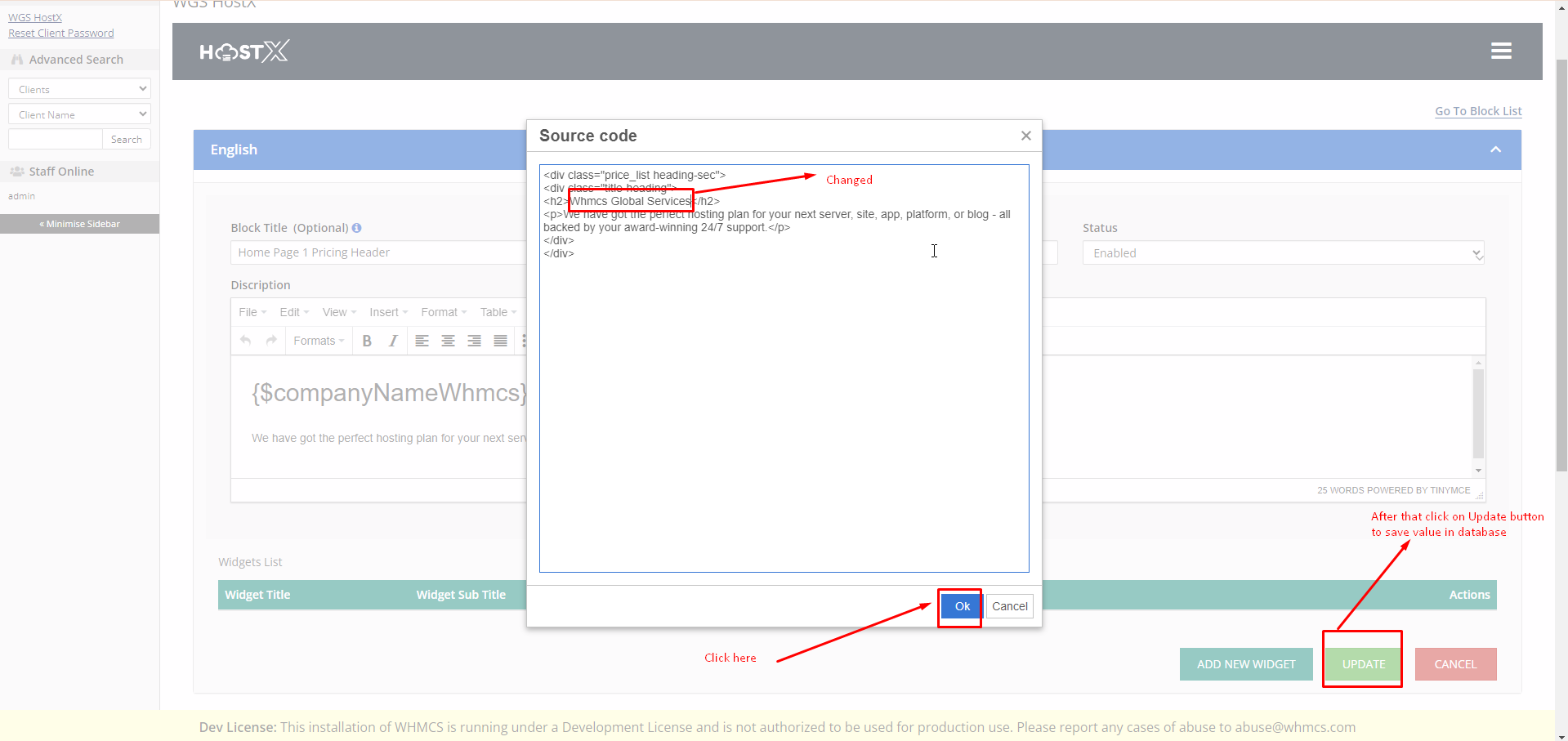This screenshot has width=1568, height=741.
Task: Align text left in editor toolbar
Action: (422, 341)
